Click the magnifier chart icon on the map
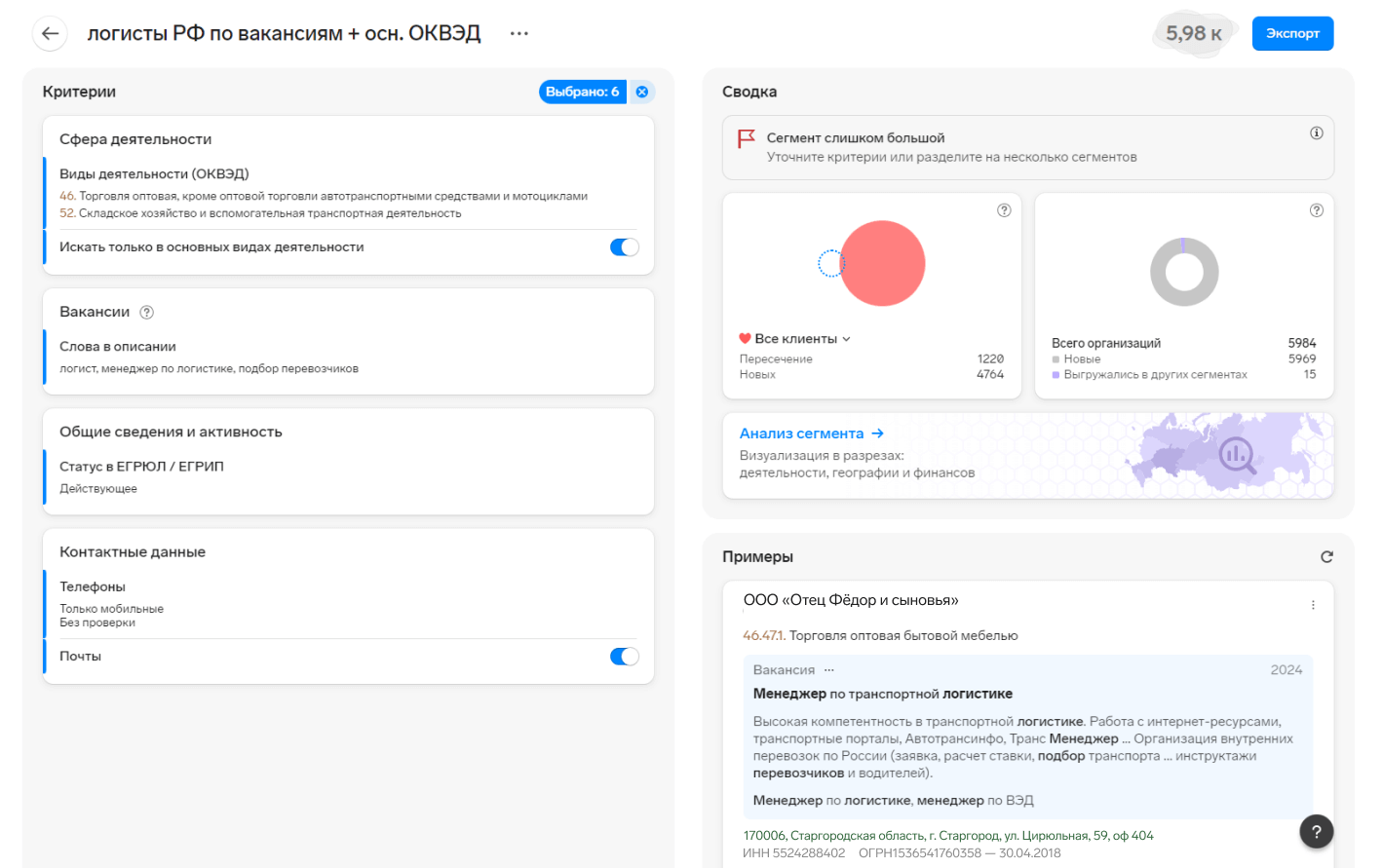Viewport: 1382px width, 868px height. click(1238, 455)
